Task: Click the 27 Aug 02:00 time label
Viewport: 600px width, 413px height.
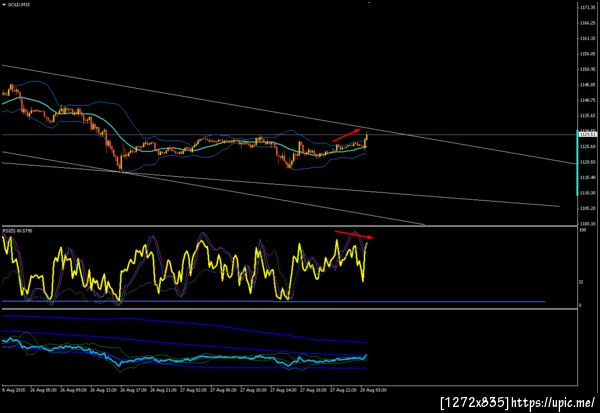Action: point(193,390)
